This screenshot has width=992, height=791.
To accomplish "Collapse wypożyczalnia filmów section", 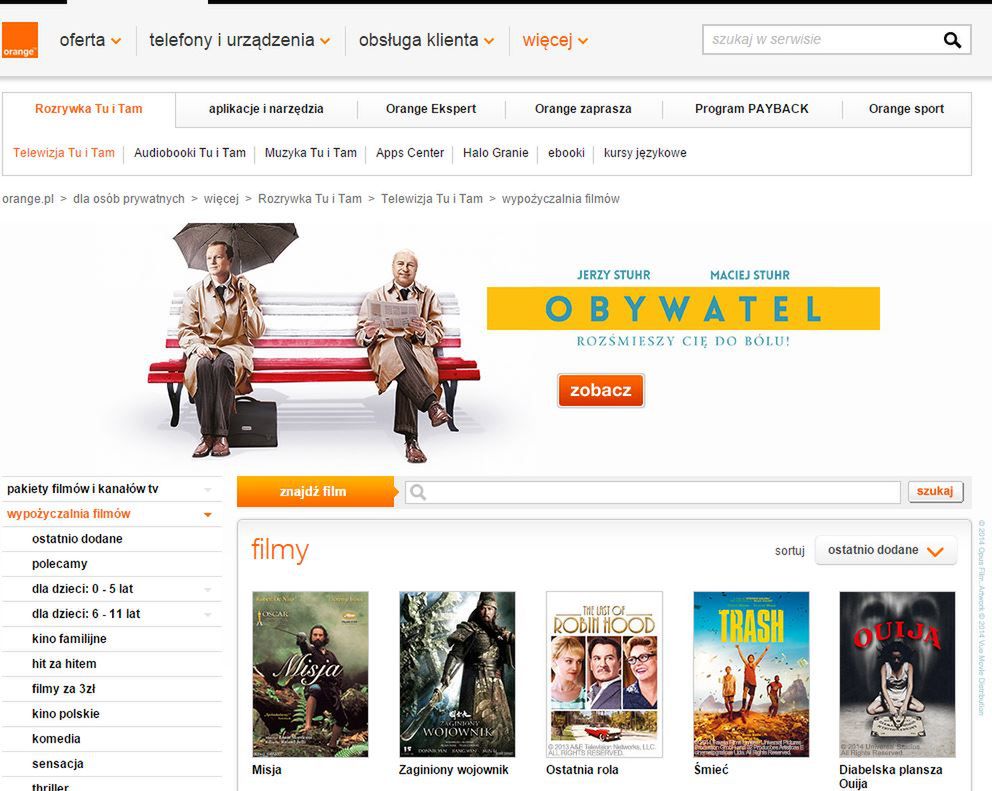I will click(x=111, y=514).
